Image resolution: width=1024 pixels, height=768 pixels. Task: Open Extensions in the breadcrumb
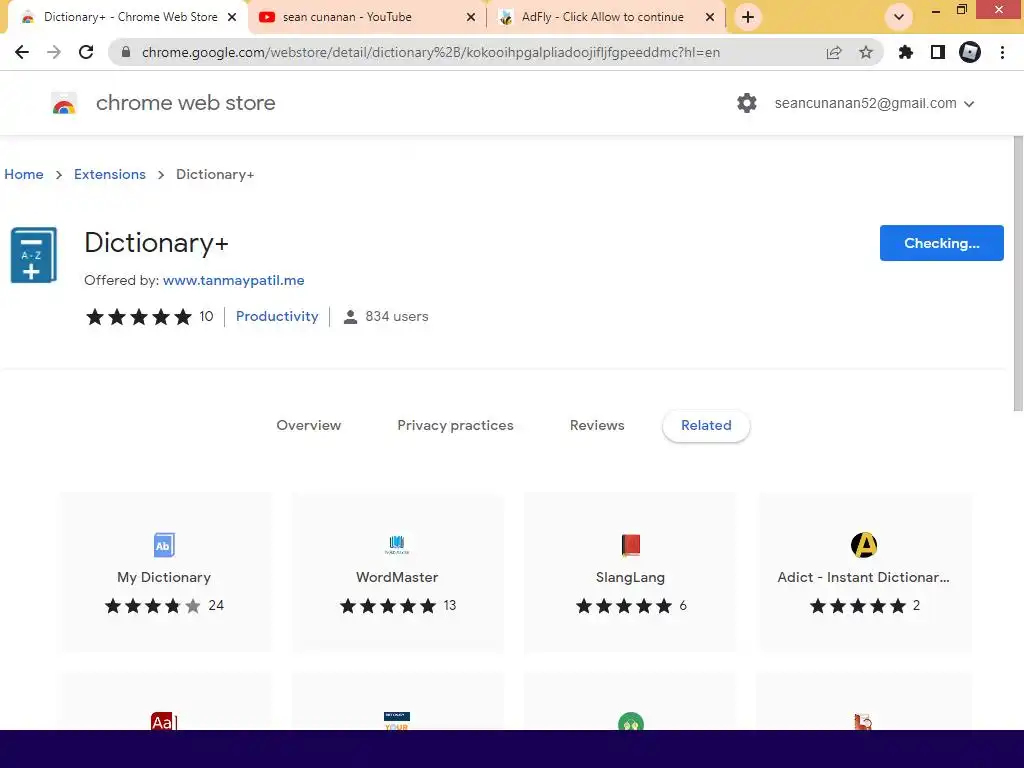110,174
